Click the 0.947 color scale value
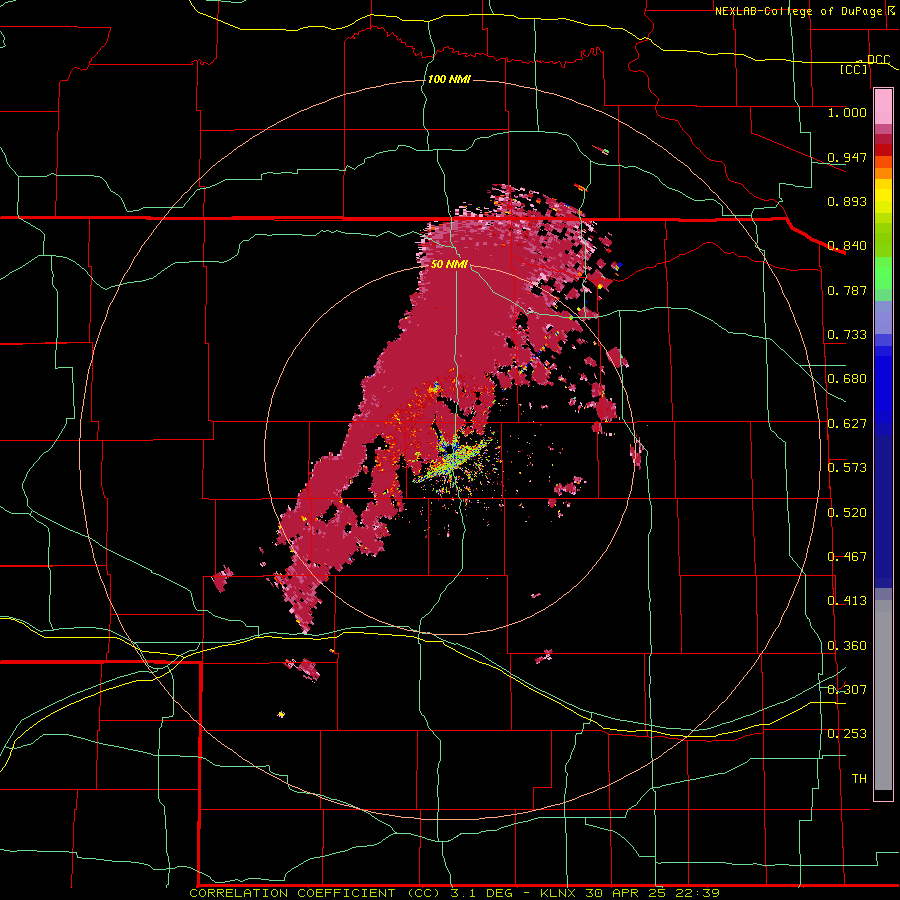The image size is (900, 900). (847, 157)
